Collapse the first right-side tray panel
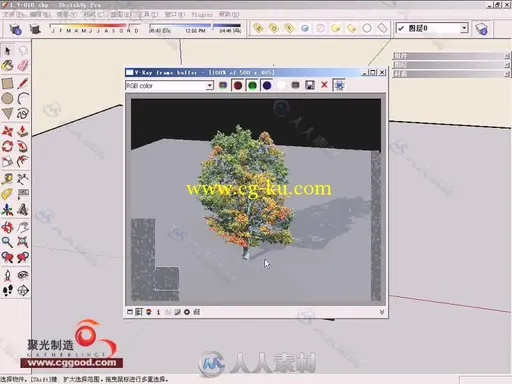Viewport: 512px width, 384px height. (507, 56)
